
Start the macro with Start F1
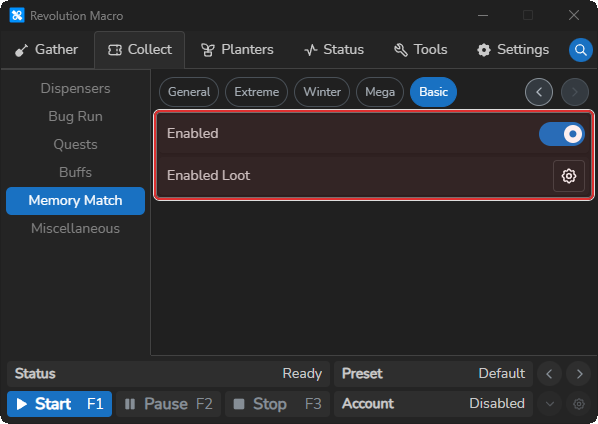click(x=59, y=404)
